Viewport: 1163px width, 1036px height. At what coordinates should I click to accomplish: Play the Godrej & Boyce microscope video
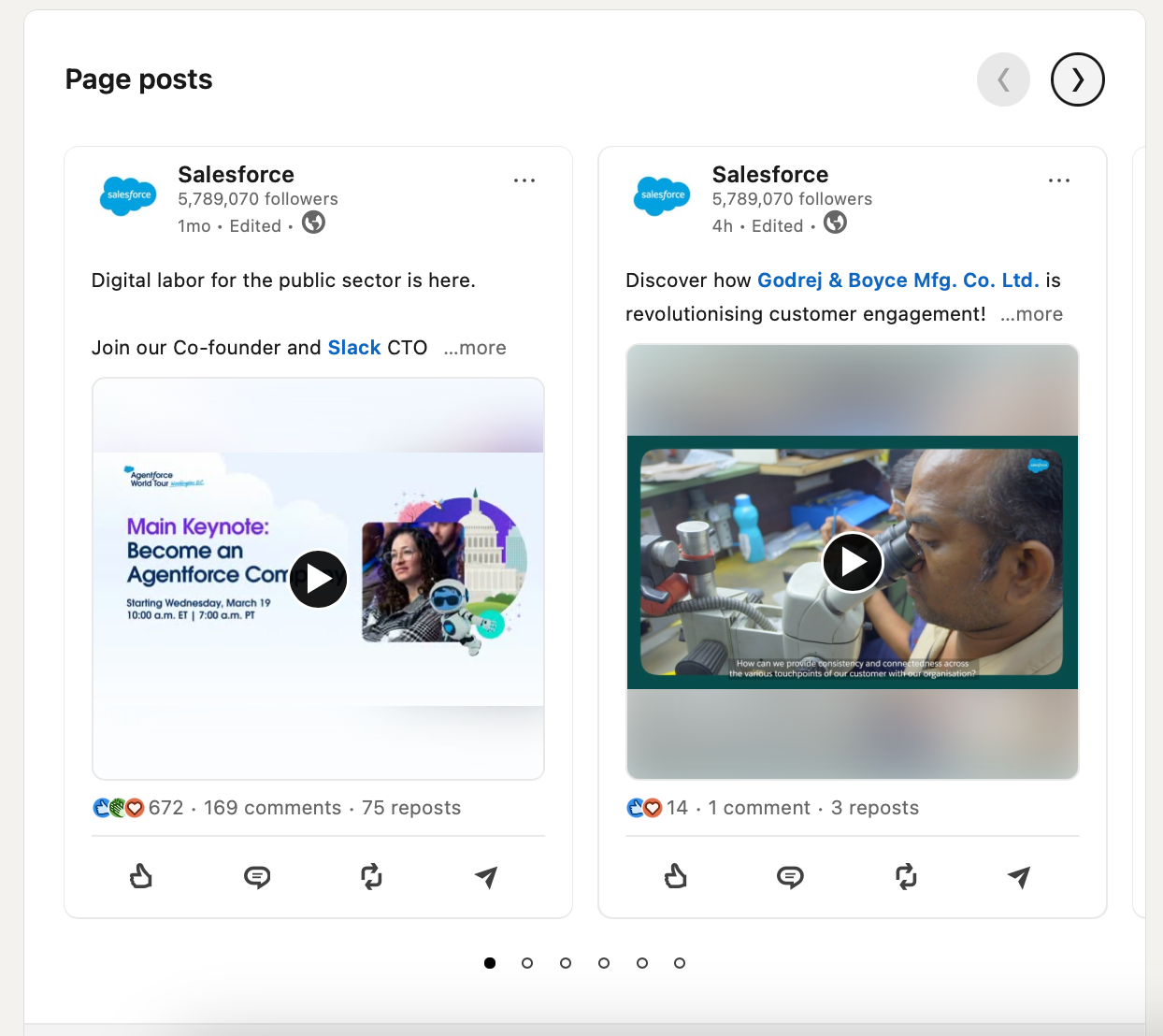click(x=853, y=562)
